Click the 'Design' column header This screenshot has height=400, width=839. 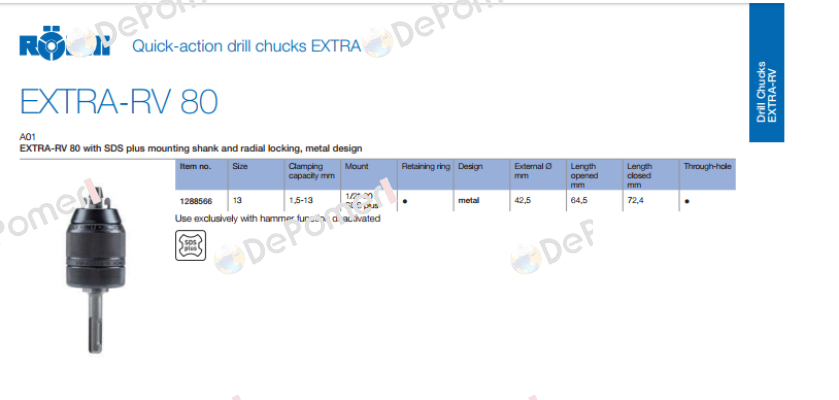pyautogui.click(x=482, y=174)
